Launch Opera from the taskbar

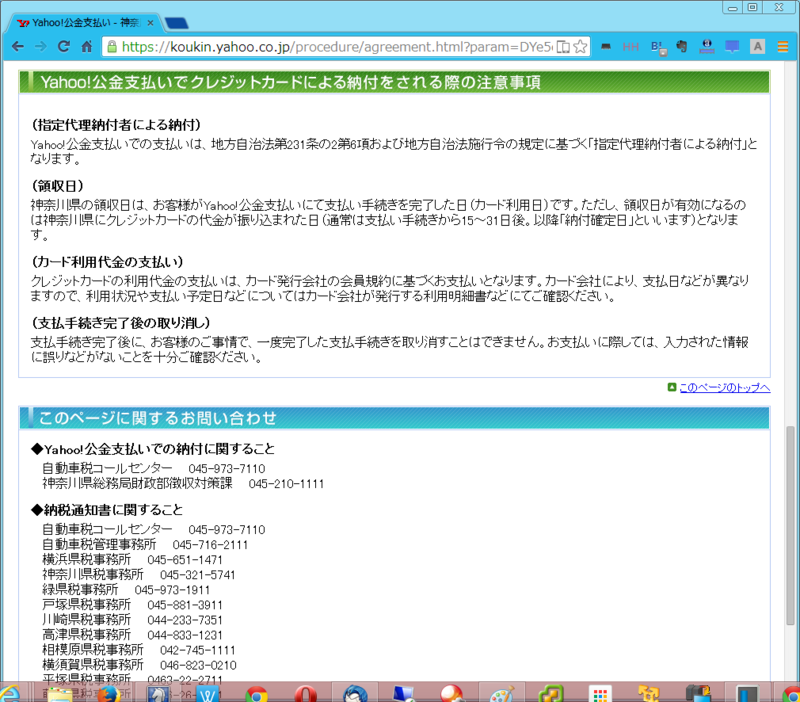pyautogui.click(x=305, y=695)
